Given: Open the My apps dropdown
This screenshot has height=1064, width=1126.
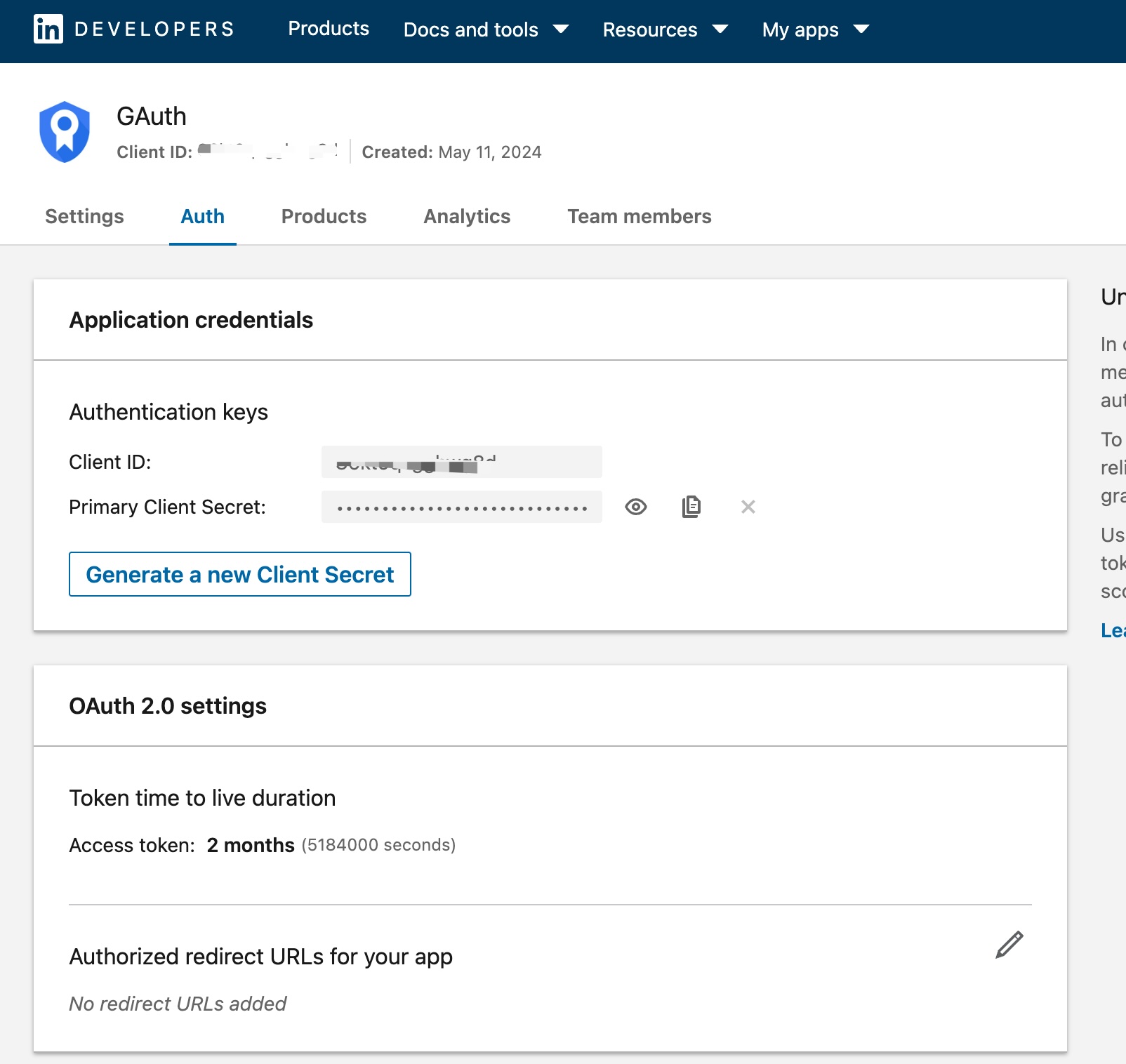Looking at the screenshot, I should click(816, 29).
